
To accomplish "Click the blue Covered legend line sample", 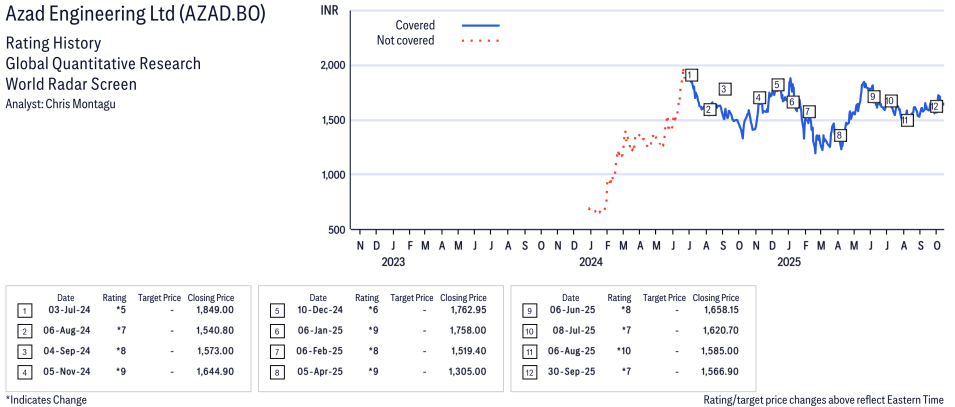I will click(481, 25).
